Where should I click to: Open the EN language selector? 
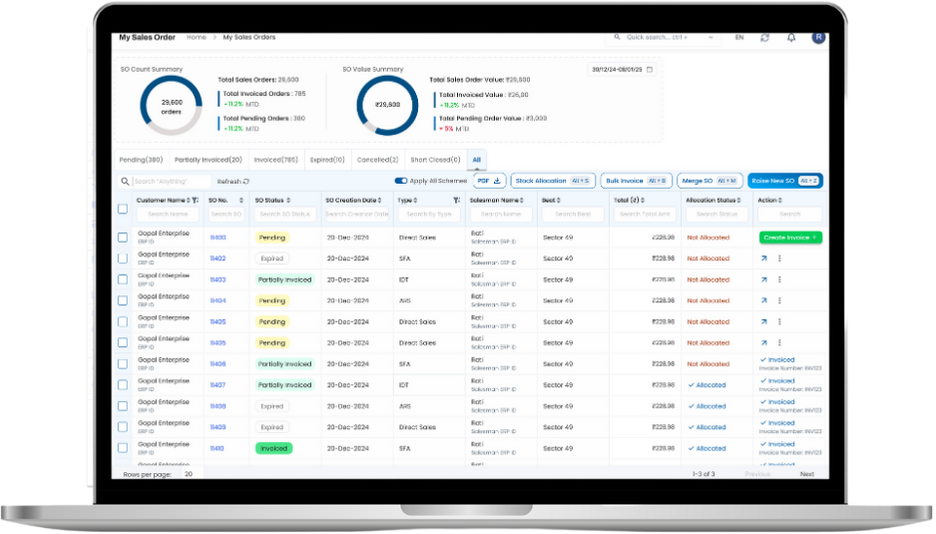[739, 37]
